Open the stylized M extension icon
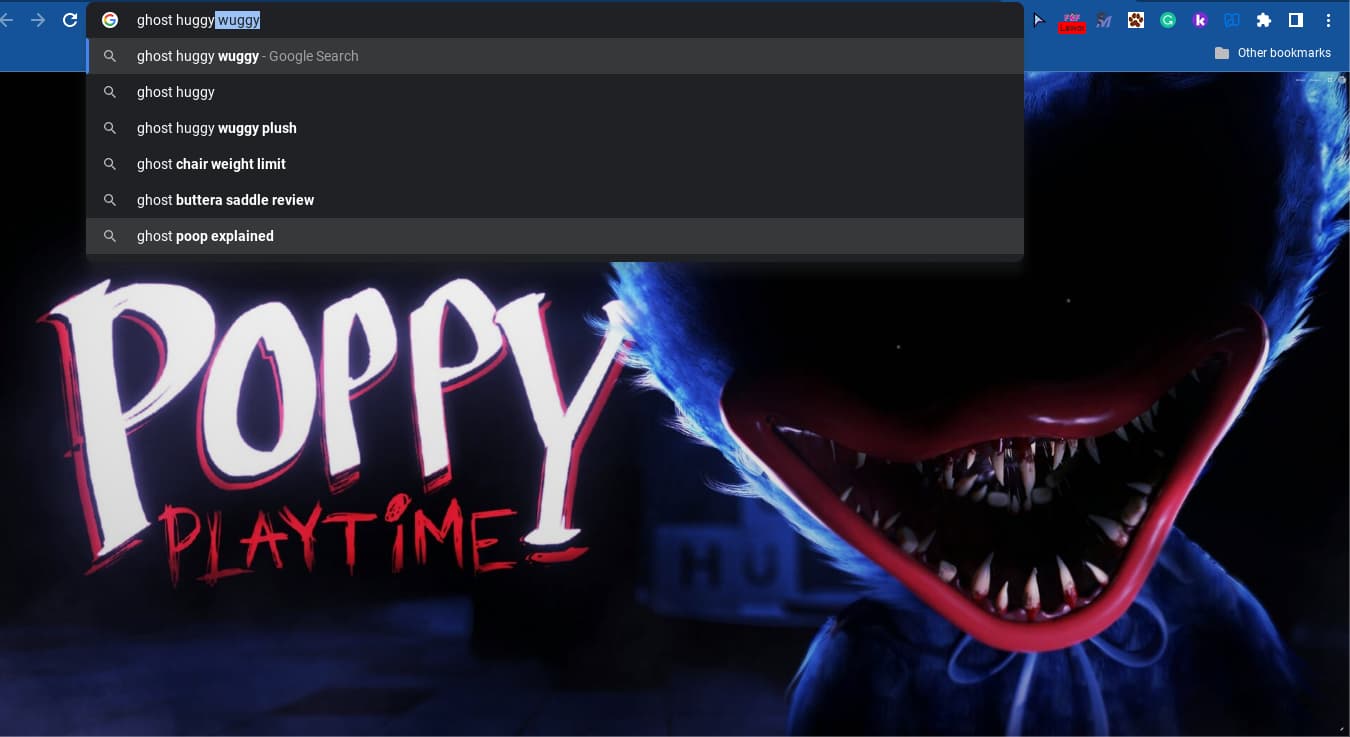The image size is (1350, 737). click(x=1104, y=20)
